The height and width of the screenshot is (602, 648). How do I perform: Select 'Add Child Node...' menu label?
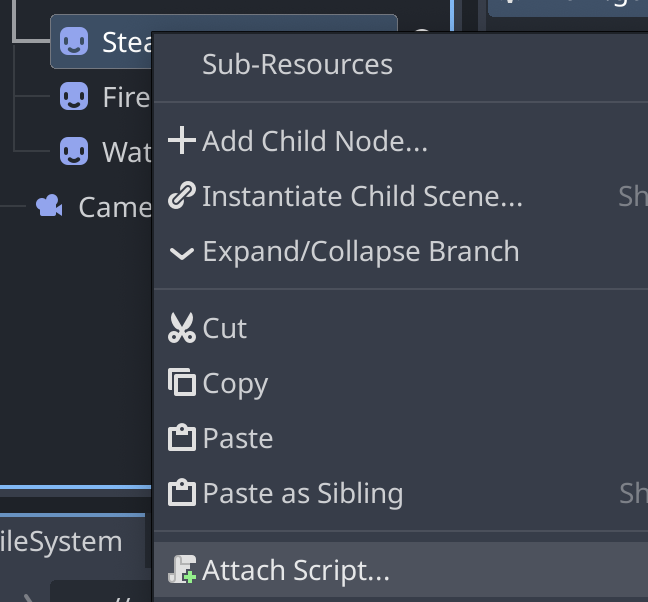point(315,141)
